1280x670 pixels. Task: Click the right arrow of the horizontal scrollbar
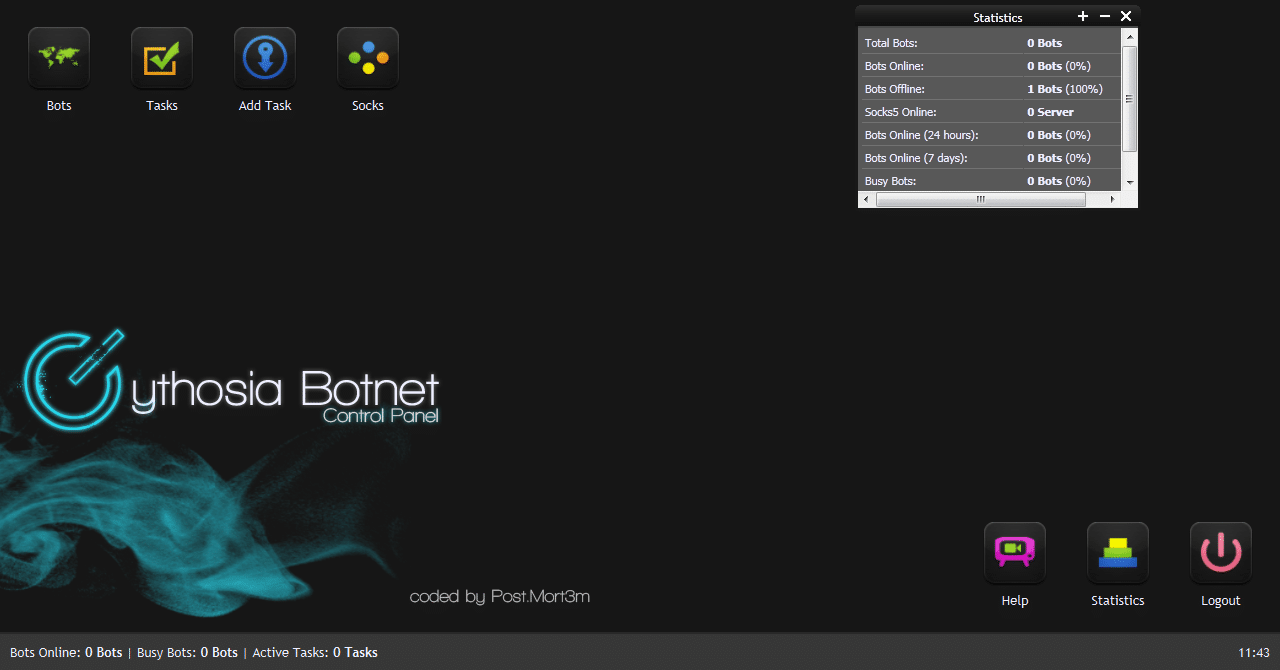[x=1112, y=200]
